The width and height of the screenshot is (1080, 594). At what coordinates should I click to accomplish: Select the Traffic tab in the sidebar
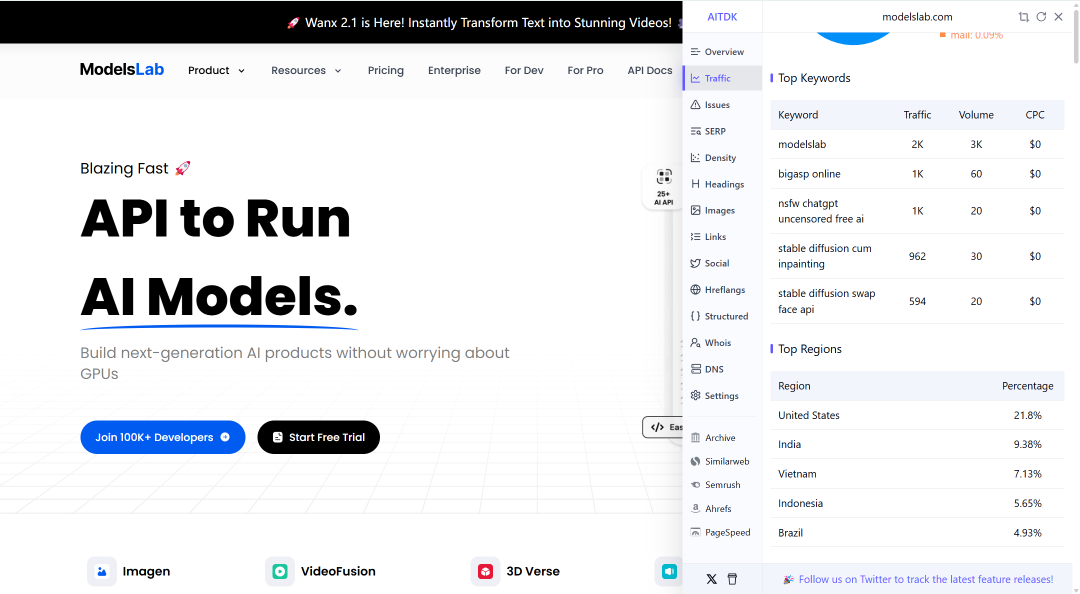coord(722,78)
